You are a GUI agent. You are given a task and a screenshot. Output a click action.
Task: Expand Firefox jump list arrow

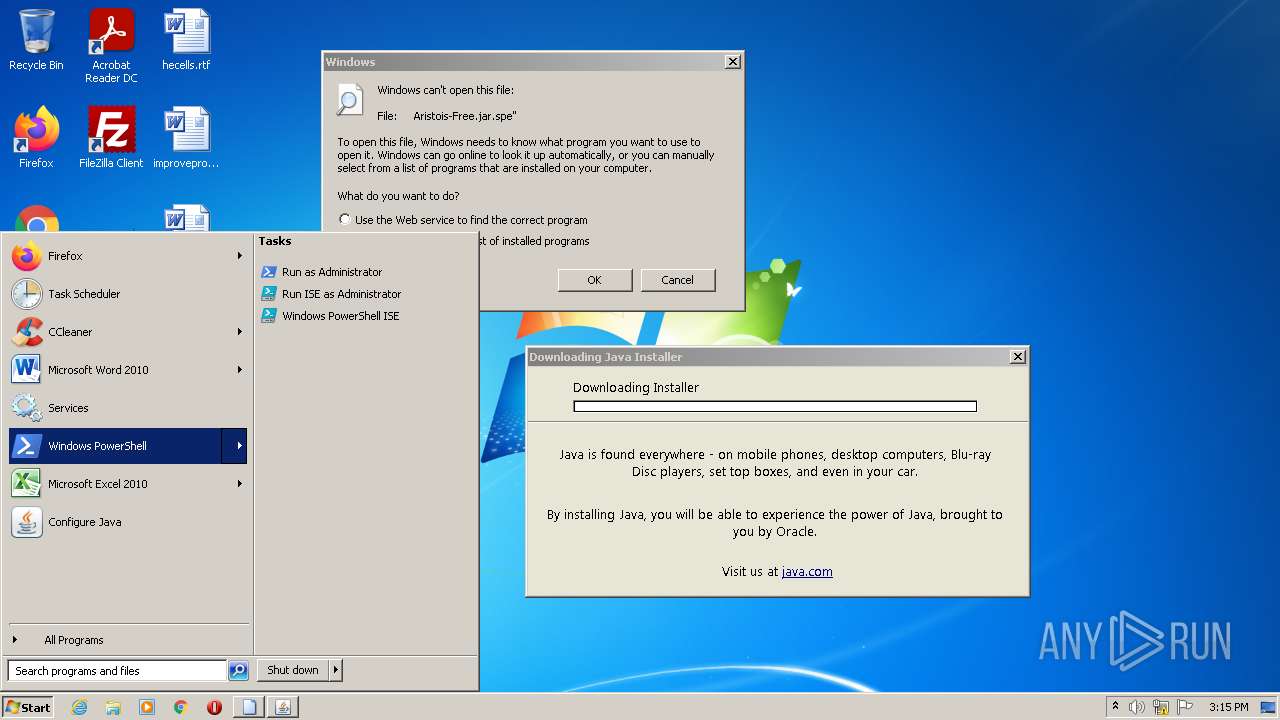pyautogui.click(x=240, y=256)
